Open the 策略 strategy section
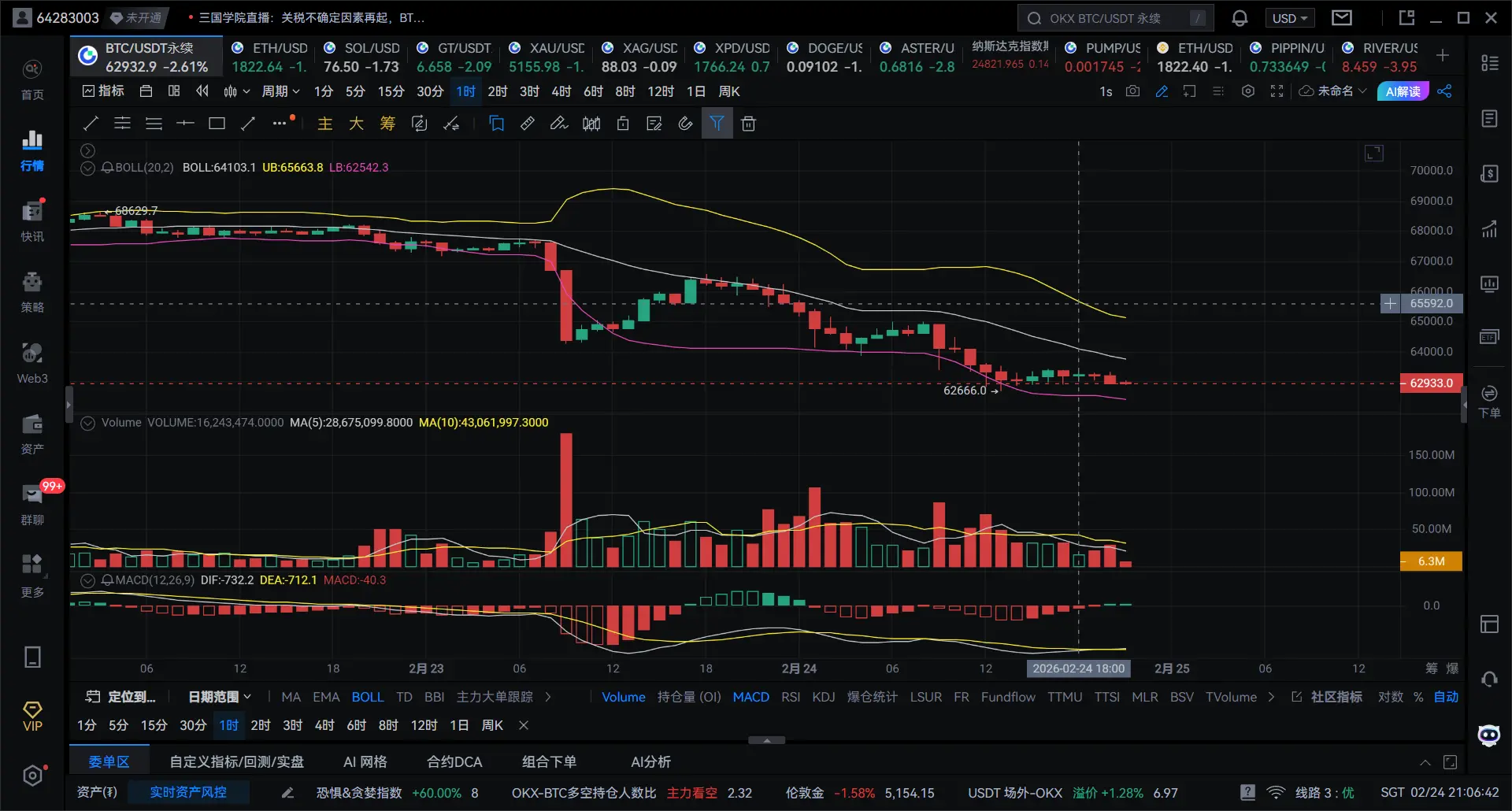The width and height of the screenshot is (1512, 811). pos(32,292)
